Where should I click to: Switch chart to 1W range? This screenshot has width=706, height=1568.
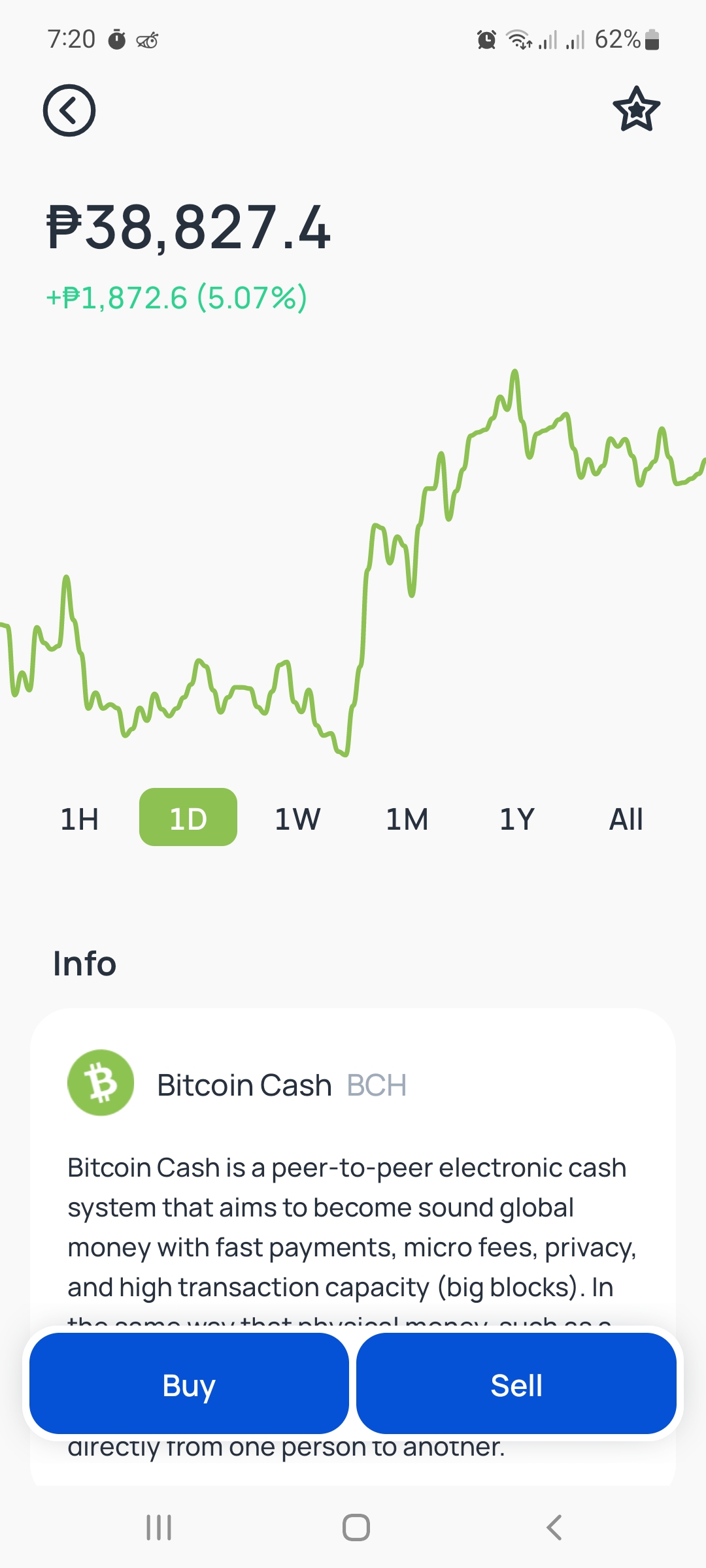coord(297,819)
